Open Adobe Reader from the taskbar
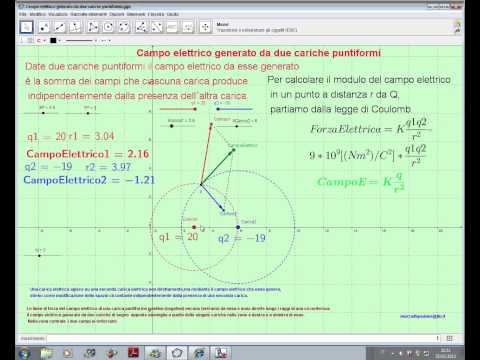This screenshot has height=360, width=480. (134, 353)
